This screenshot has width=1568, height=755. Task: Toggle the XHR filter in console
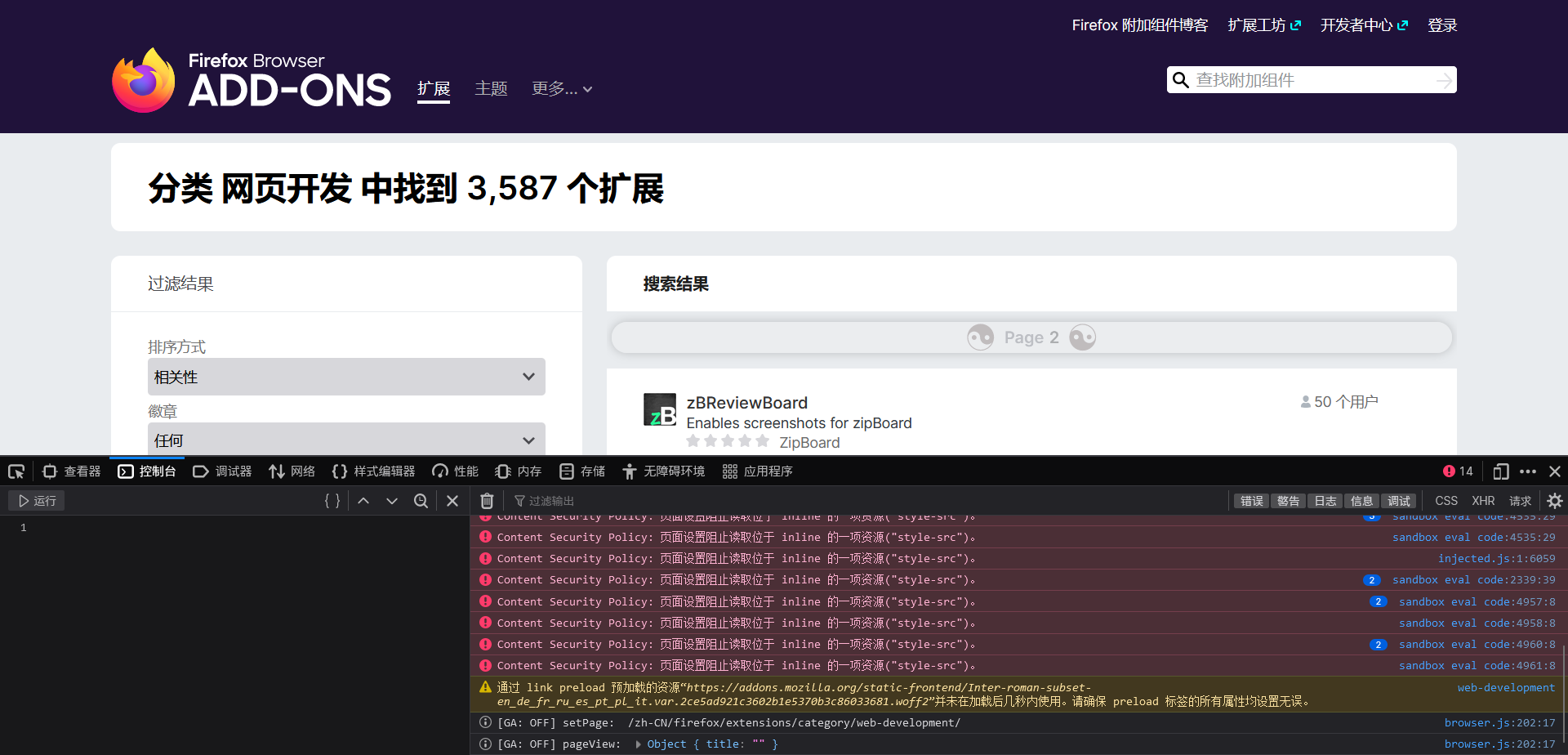(1483, 501)
